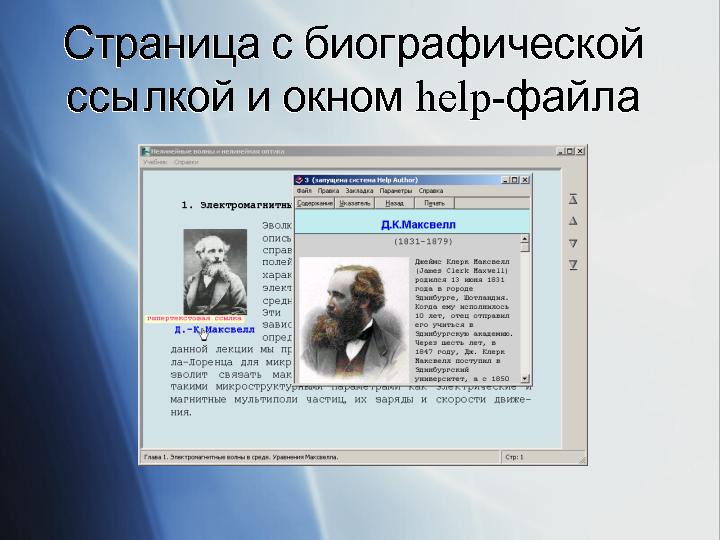Minimize the Help Author window
The image size is (720, 540).
click(505, 180)
